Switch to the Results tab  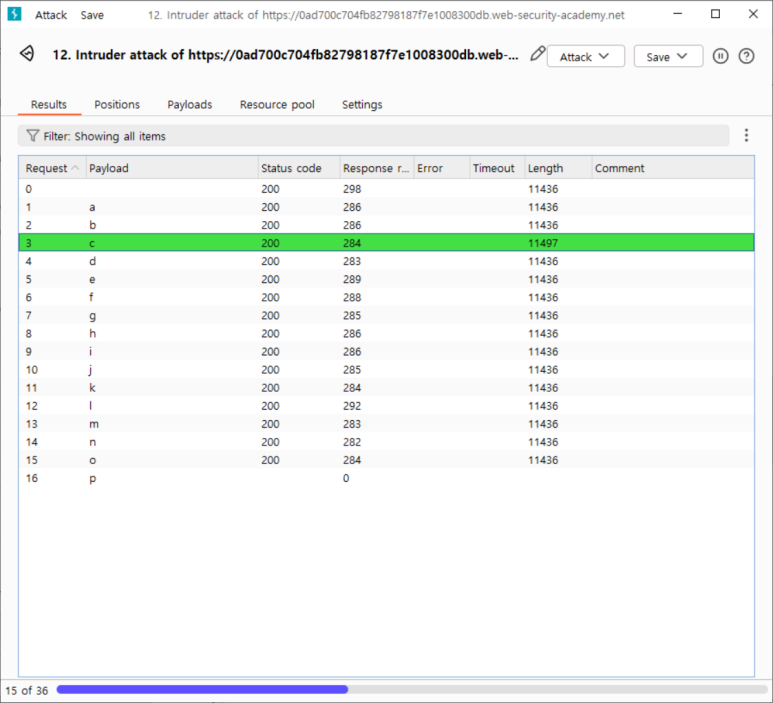(x=49, y=105)
